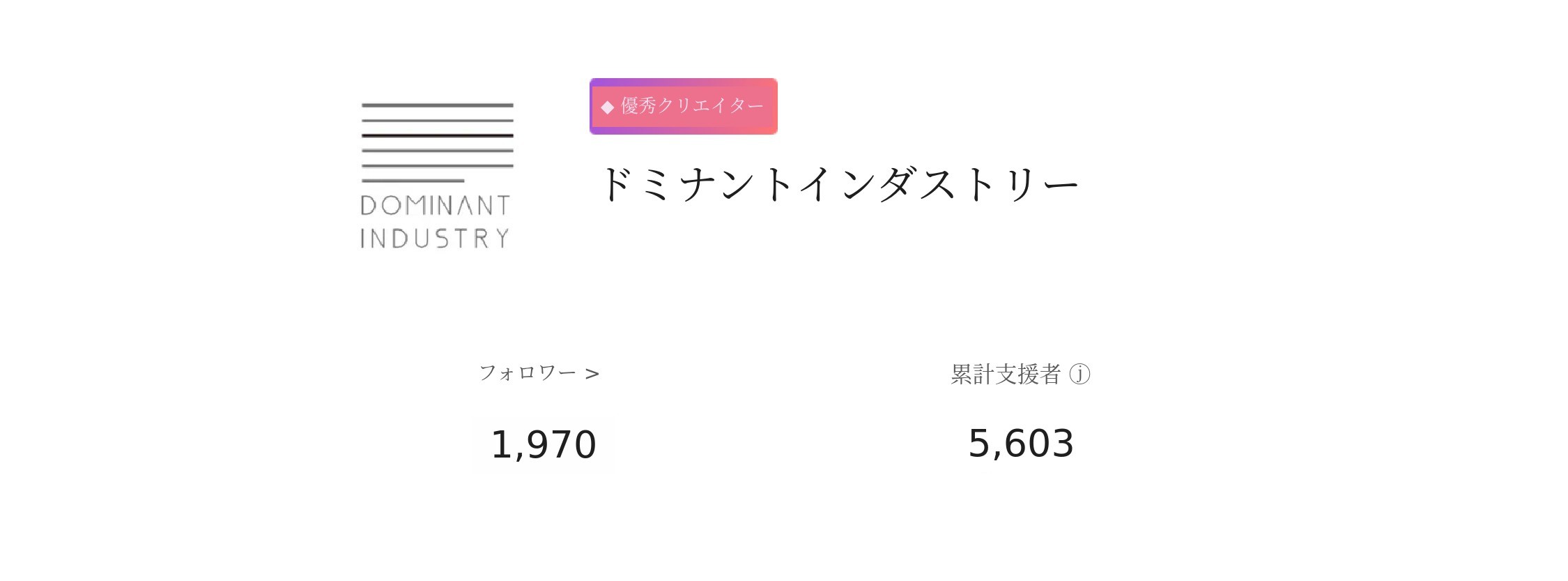Click the follower count 1,970

[x=544, y=445]
